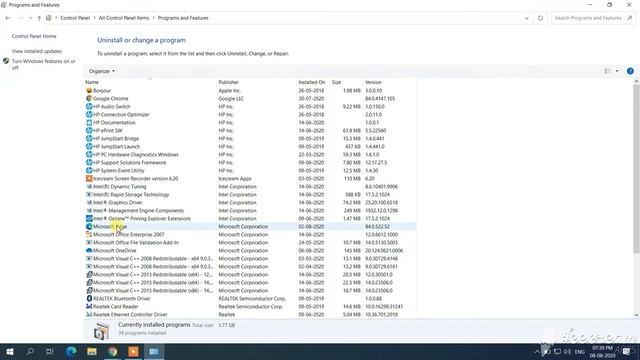Launch Microsoft Edge from taskbar
The image size is (640, 360).
click(x=71, y=351)
